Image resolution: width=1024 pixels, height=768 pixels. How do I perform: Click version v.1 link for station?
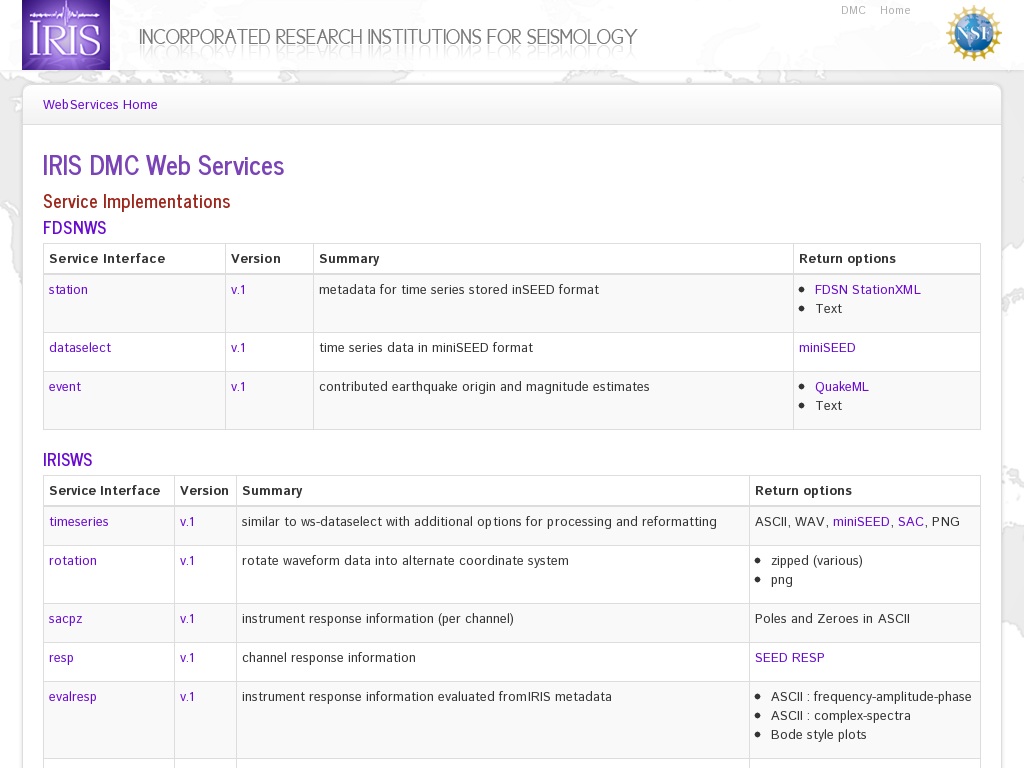point(238,290)
